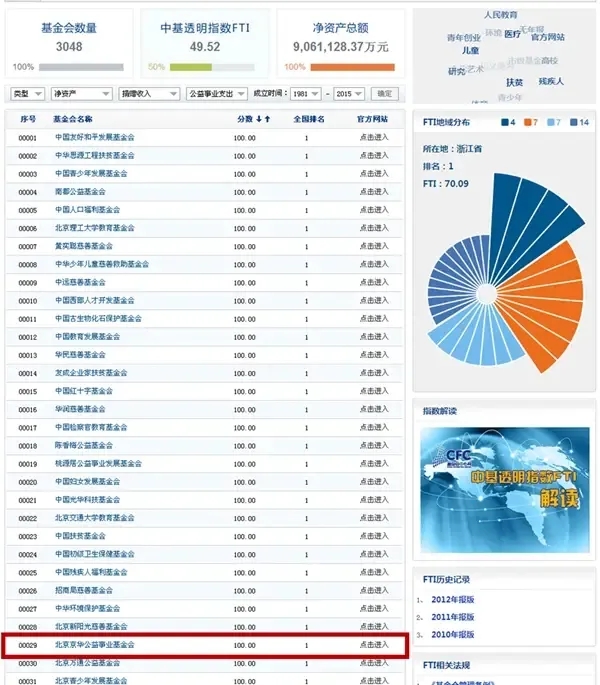Expand the 净资产 filter dropdown

pos(76,93)
